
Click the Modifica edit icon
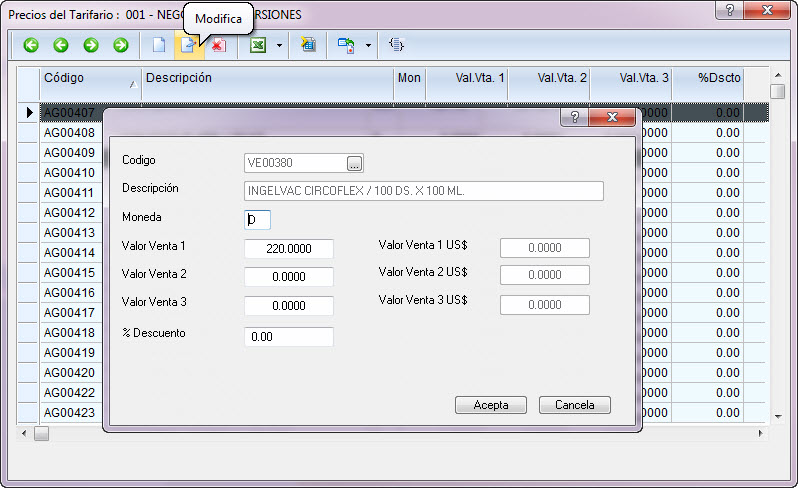point(187,45)
